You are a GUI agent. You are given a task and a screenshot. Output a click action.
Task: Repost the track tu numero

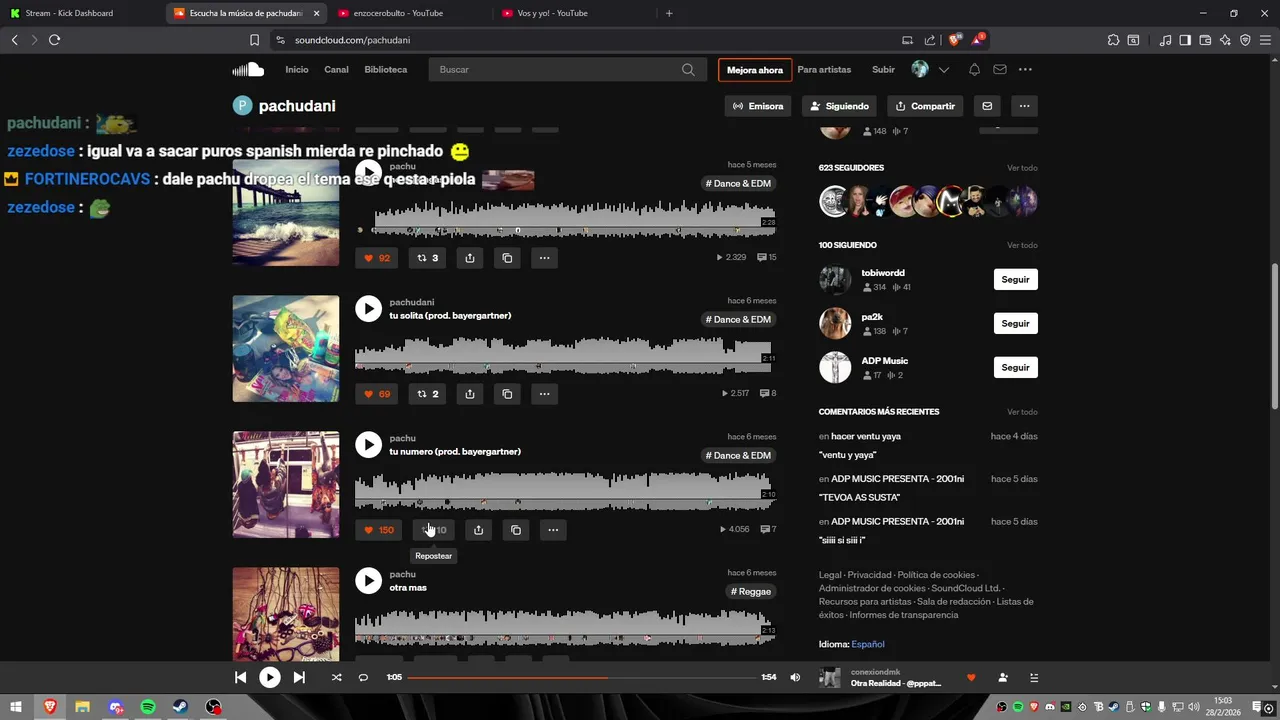(x=433, y=530)
